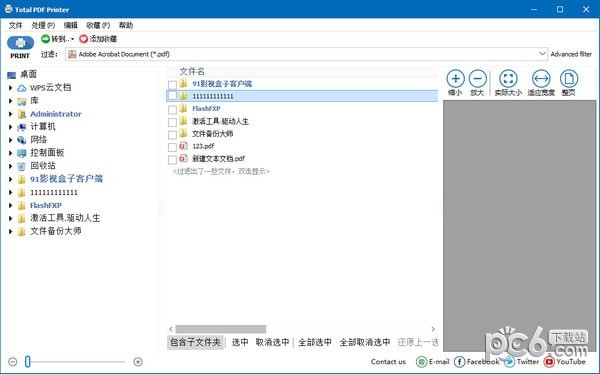The width and height of the screenshot is (600, 374).
Task: Click the zoom slider handle at bottom left
Action: pos(28,361)
